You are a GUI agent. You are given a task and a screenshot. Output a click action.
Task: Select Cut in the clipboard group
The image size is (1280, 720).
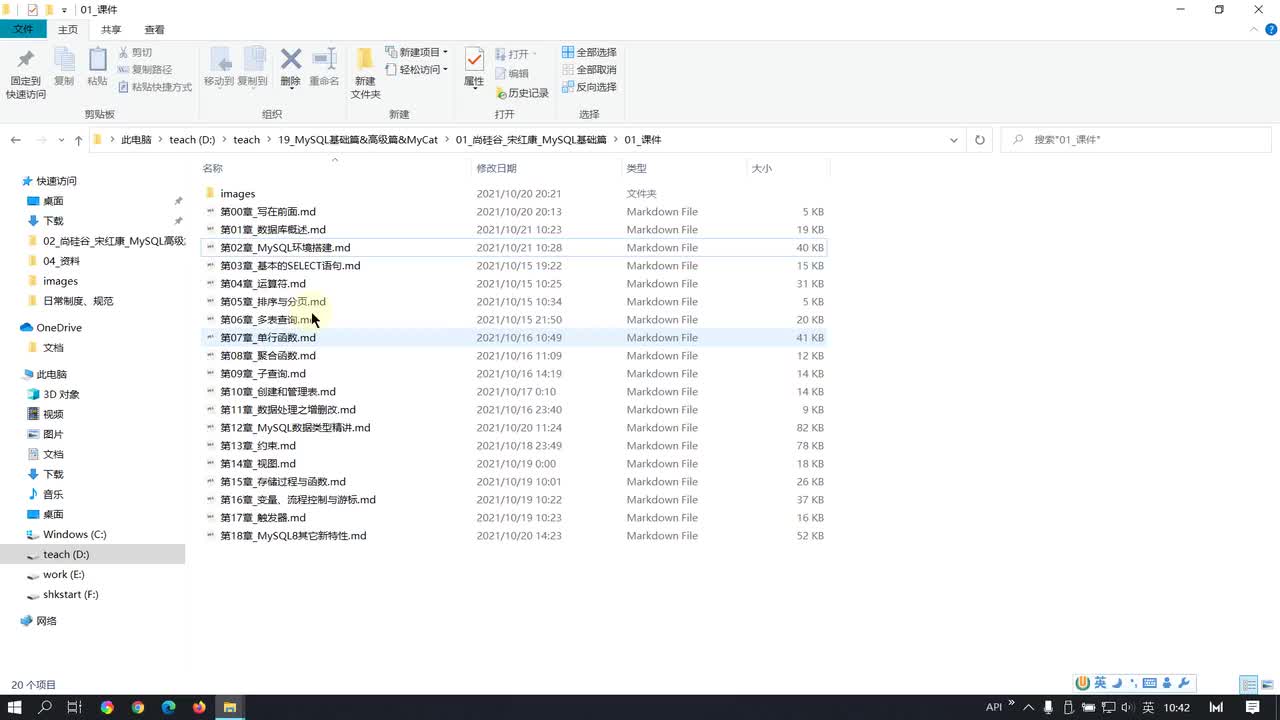(x=135, y=52)
